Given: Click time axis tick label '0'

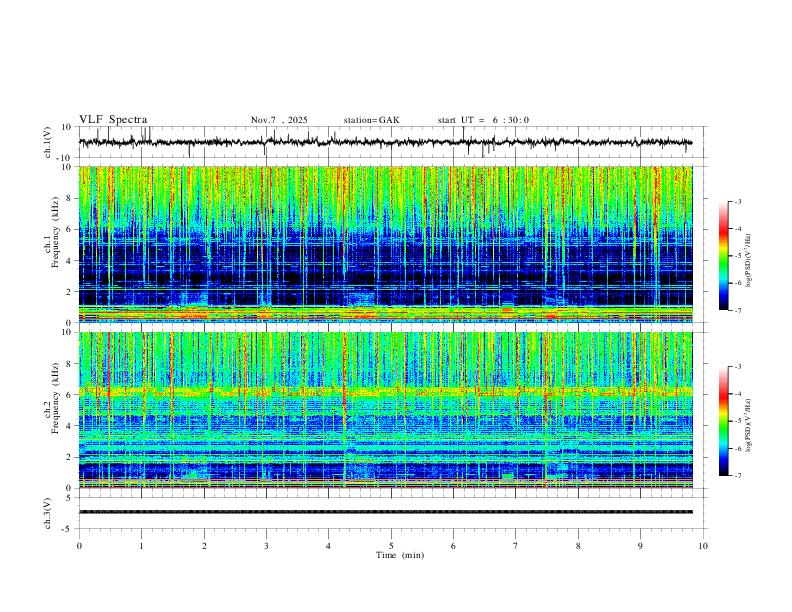Looking at the screenshot, I should coord(79,546).
